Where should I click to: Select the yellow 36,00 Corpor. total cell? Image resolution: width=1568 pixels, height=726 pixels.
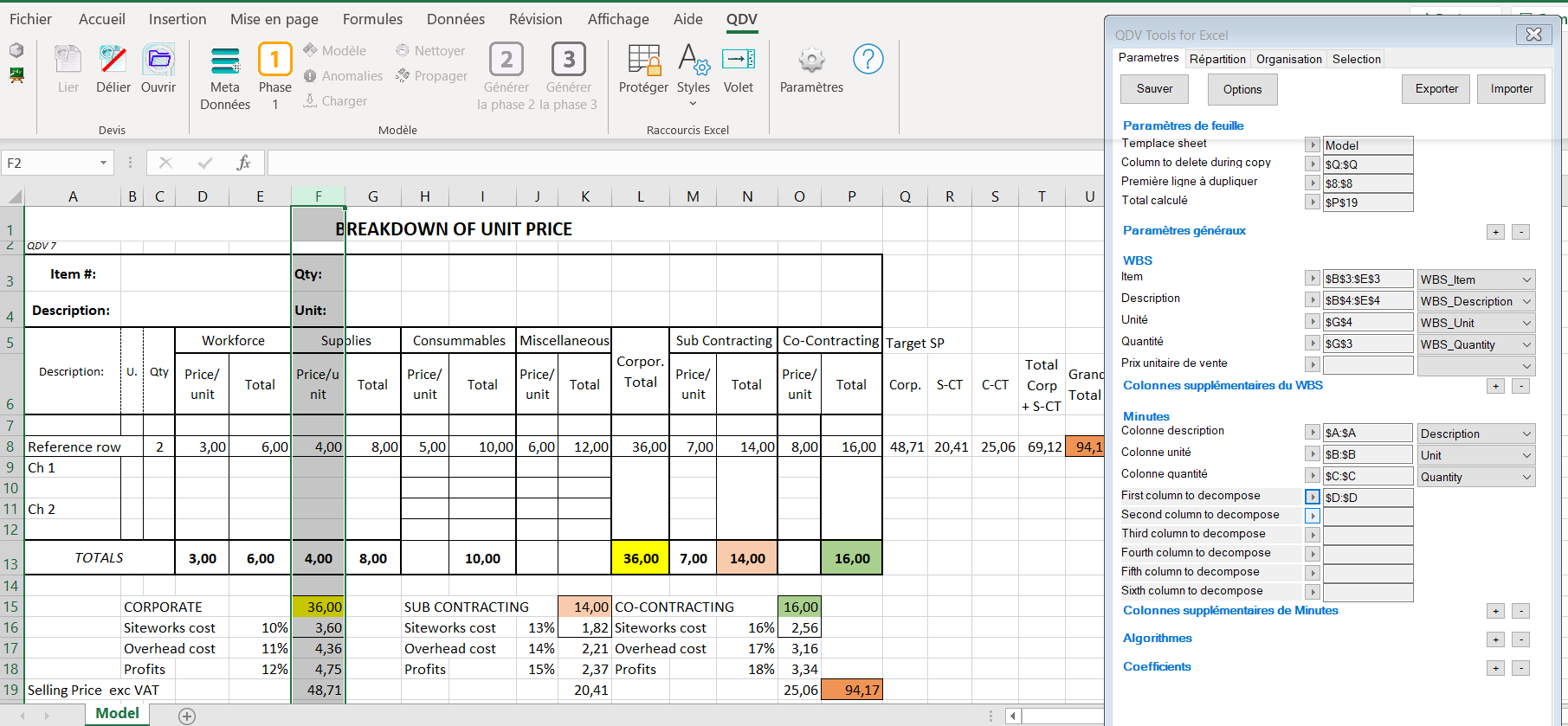pos(641,558)
